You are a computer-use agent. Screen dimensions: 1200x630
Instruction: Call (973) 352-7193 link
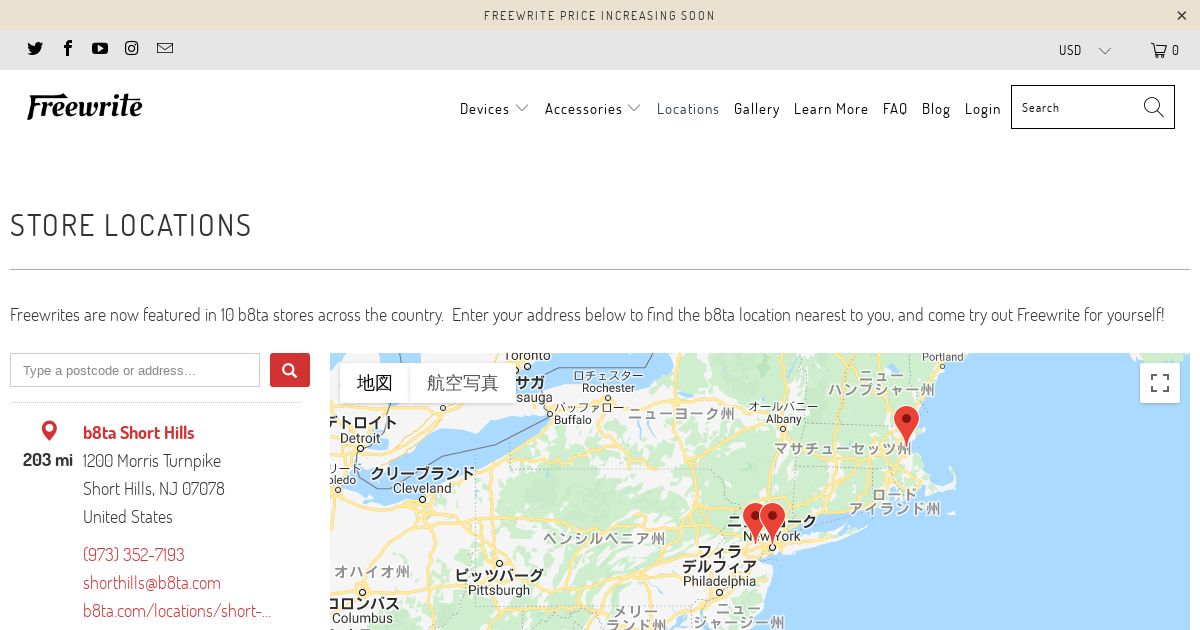[x=133, y=554]
